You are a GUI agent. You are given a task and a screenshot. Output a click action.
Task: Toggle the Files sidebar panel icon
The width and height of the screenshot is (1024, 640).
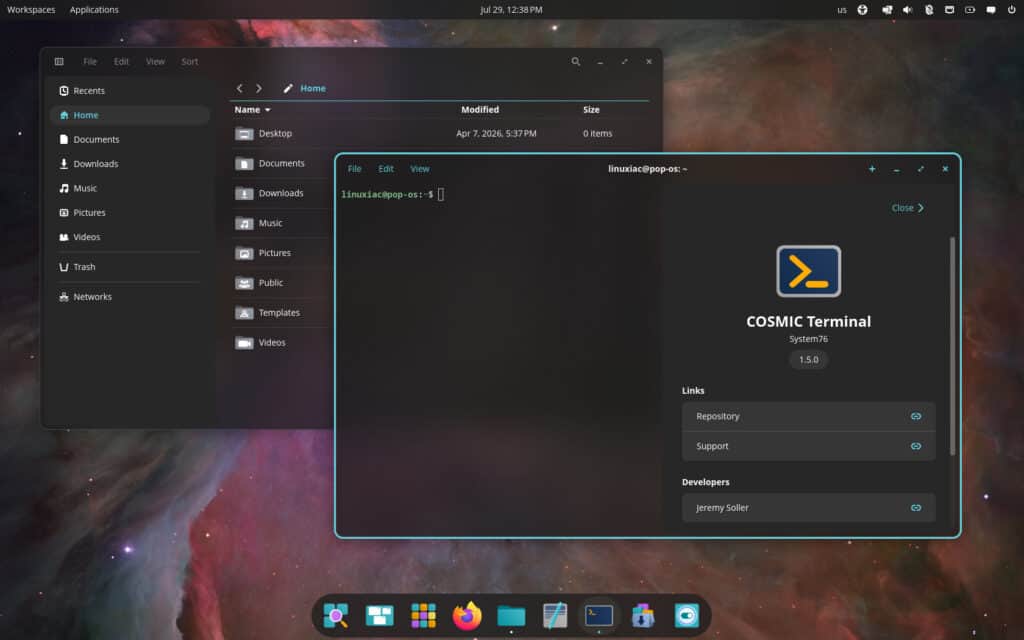click(59, 61)
